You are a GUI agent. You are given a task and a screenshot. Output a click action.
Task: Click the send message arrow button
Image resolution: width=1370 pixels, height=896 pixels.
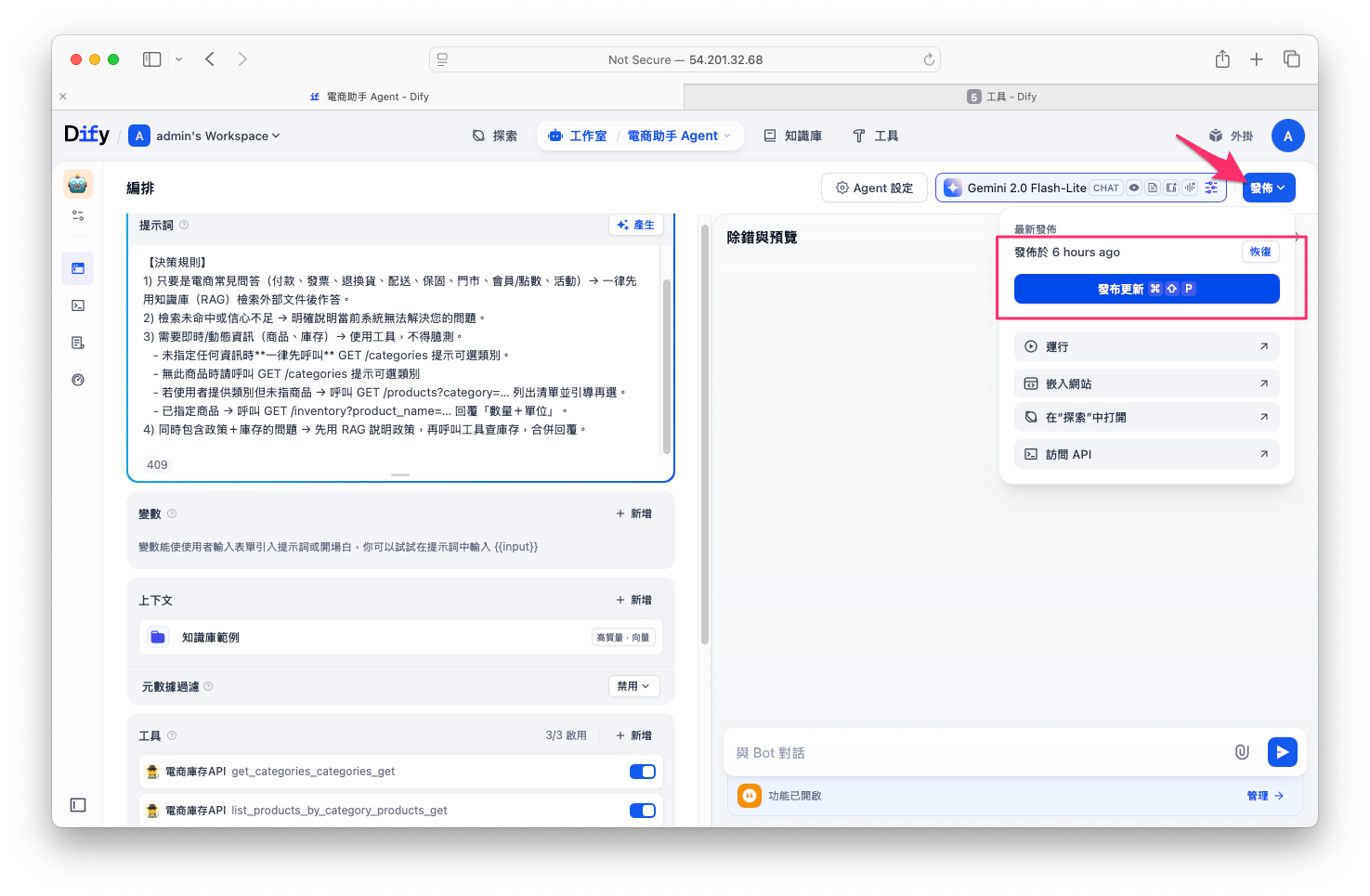(x=1282, y=752)
